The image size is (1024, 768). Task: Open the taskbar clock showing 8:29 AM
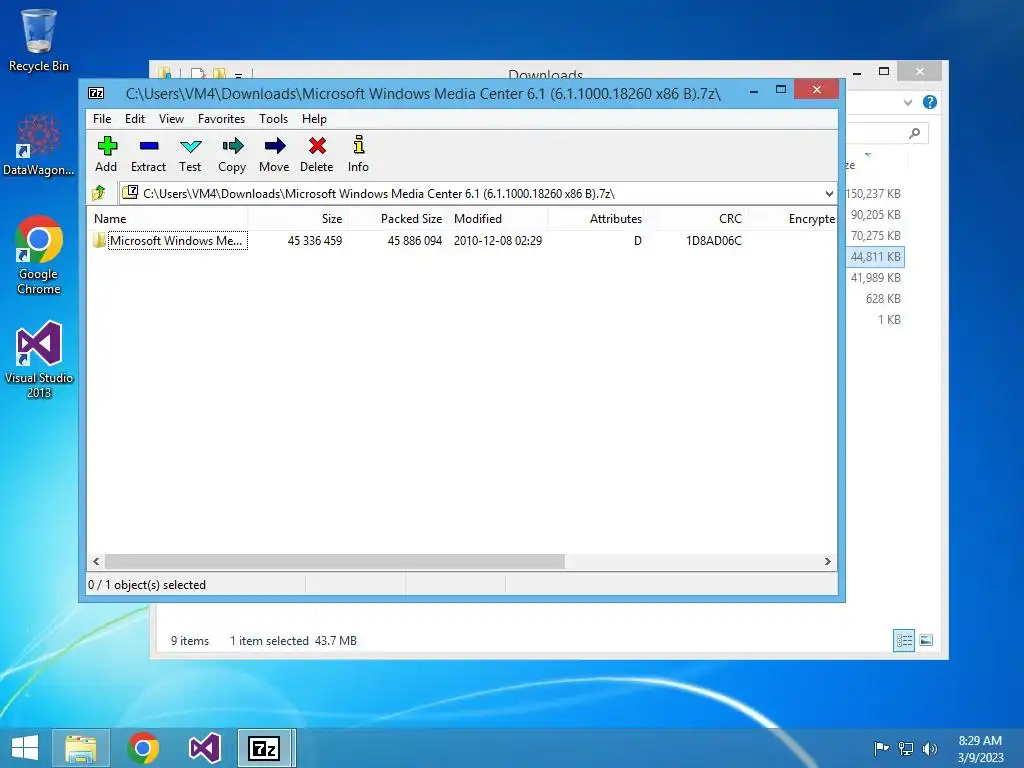[980, 748]
